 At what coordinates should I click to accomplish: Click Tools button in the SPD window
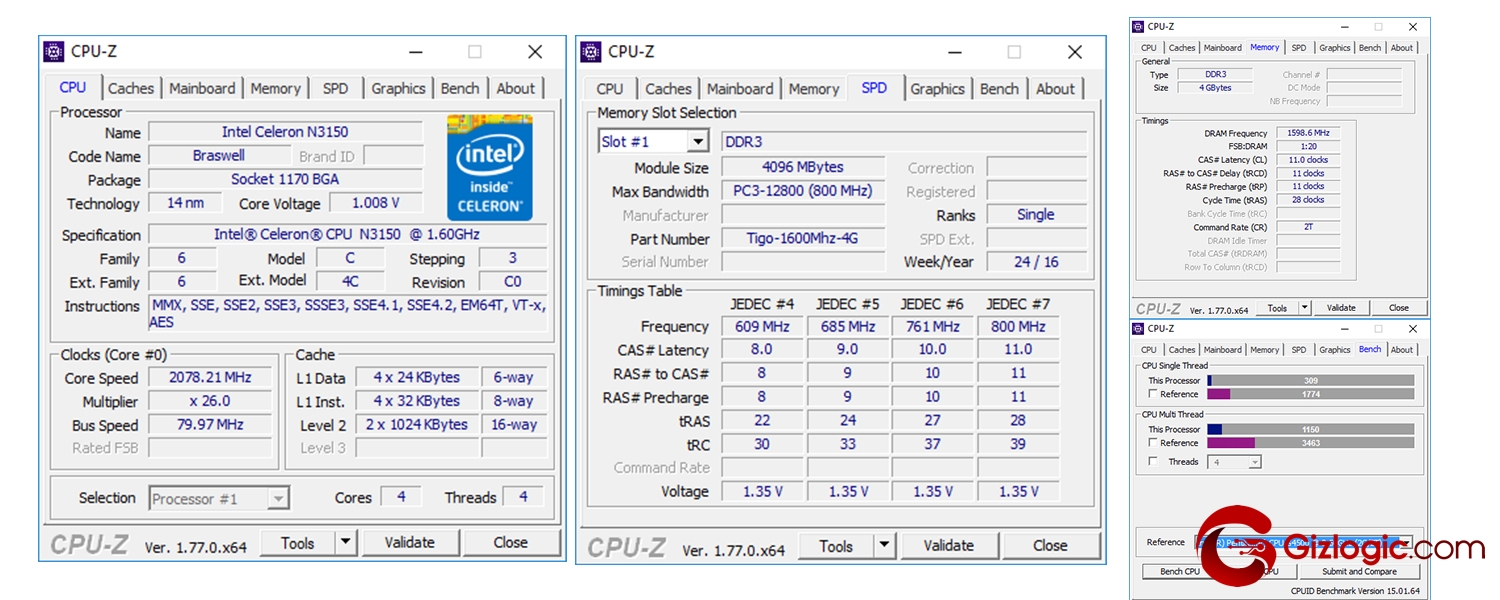tap(836, 545)
